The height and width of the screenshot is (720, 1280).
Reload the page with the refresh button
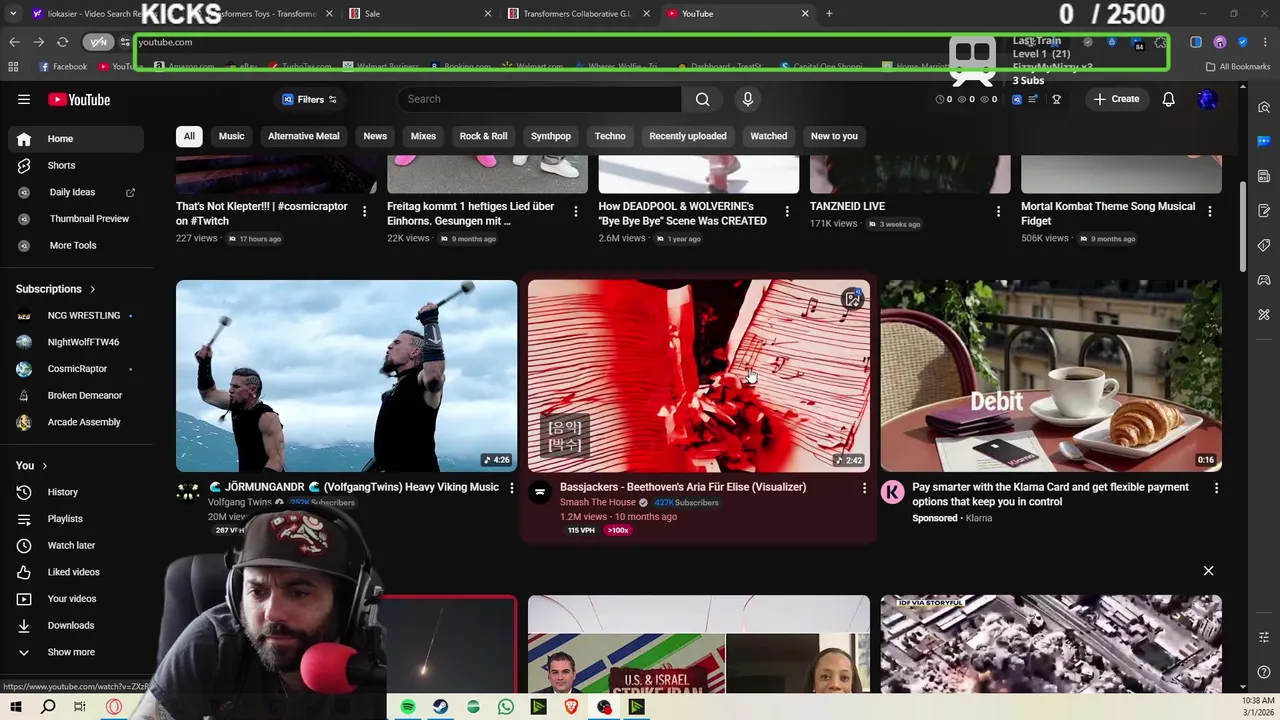(x=62, y=42)
